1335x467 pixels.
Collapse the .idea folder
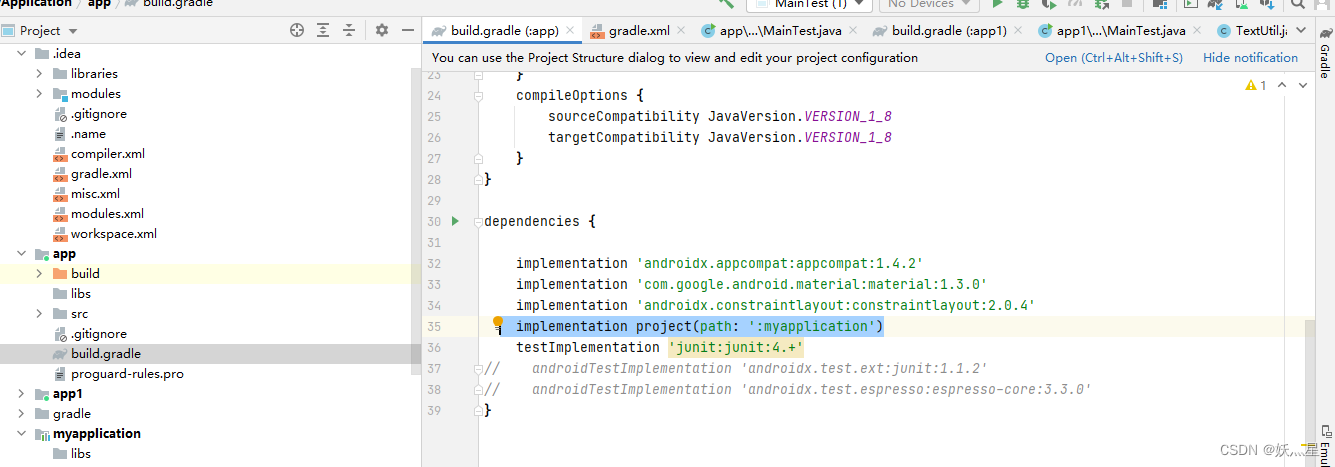coord(20,53)
